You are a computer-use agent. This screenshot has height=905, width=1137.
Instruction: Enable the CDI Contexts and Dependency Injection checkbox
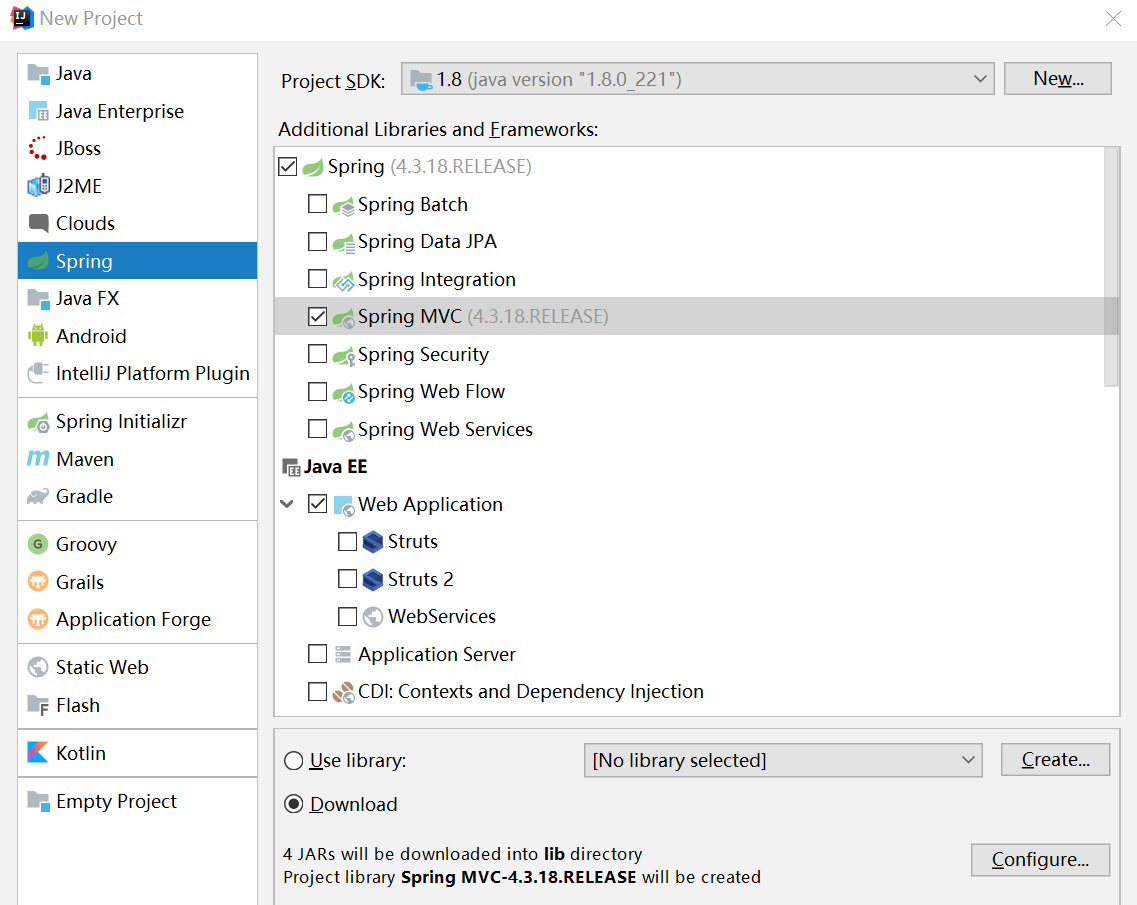click(318, 691)
